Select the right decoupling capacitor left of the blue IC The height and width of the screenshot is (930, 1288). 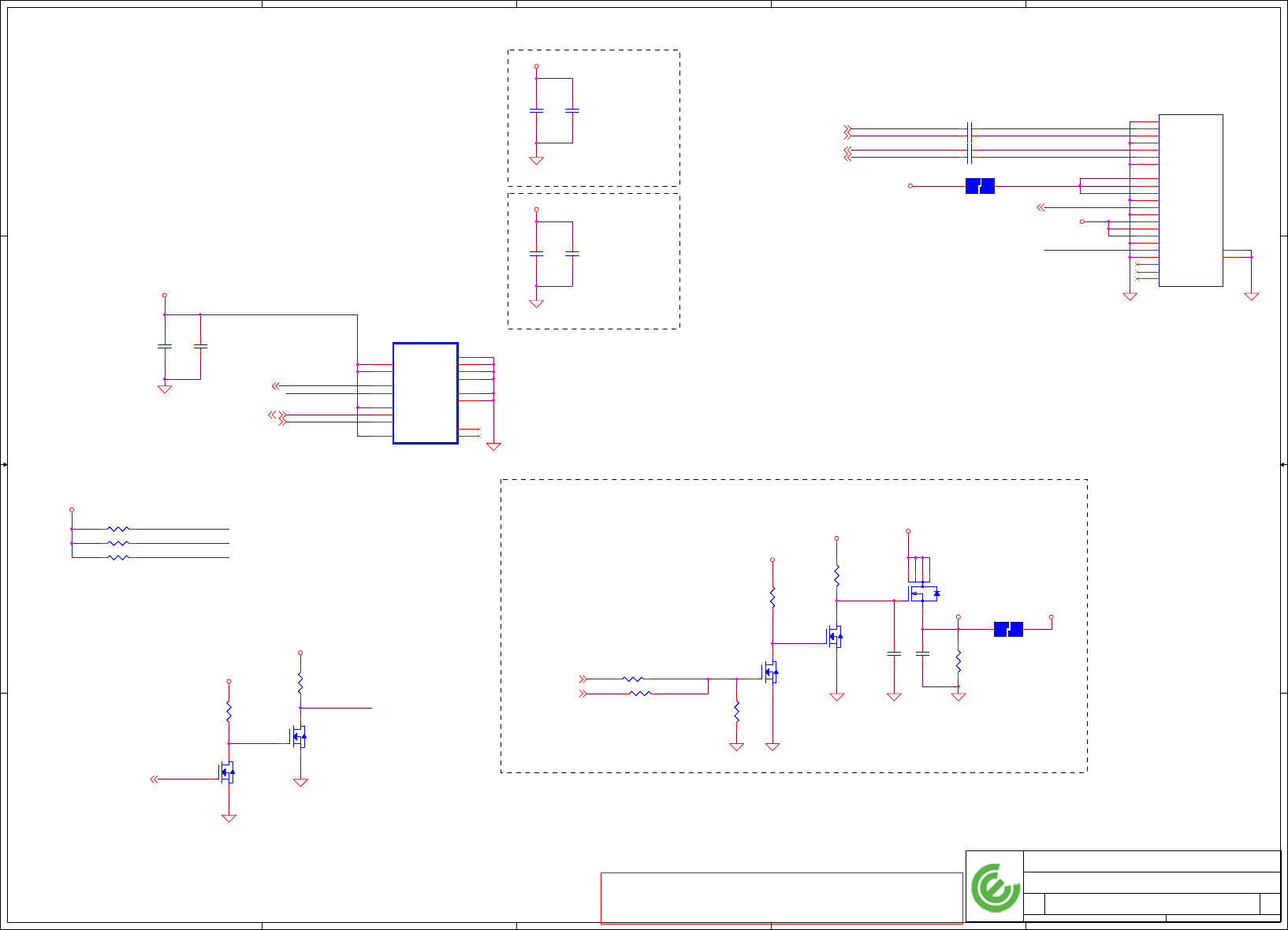[x=200, y=346]
